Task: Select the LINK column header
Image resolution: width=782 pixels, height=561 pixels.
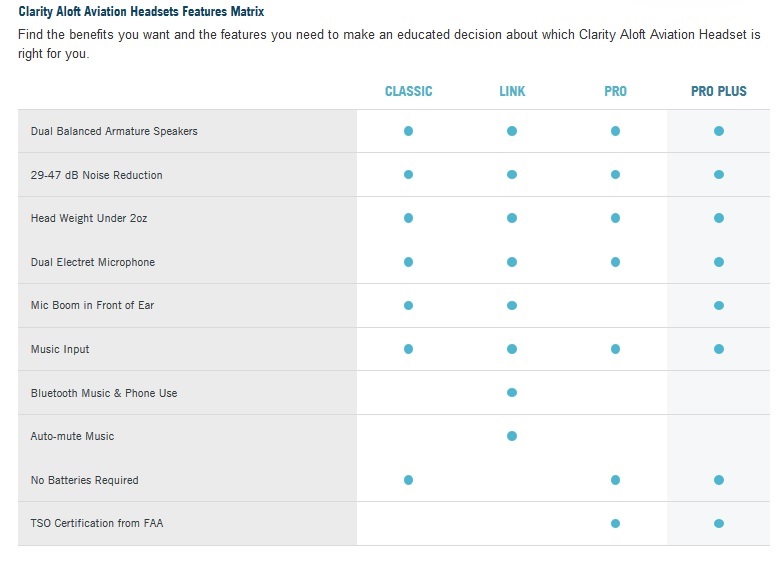Action: pyautogui.click(x=512, y=91)
